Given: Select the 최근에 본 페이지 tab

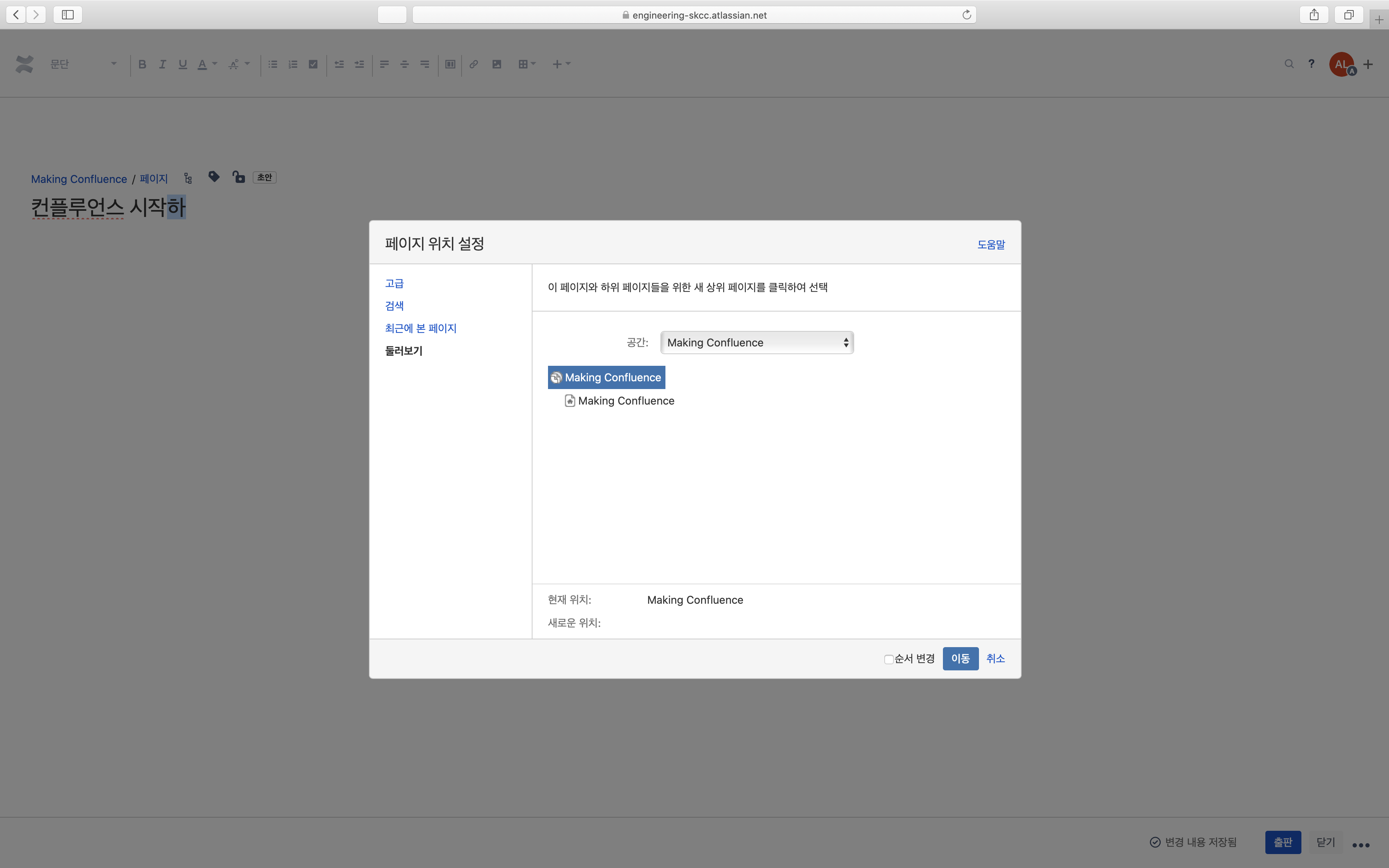Looking at the screenshot, I should click(x=421, y=328).
